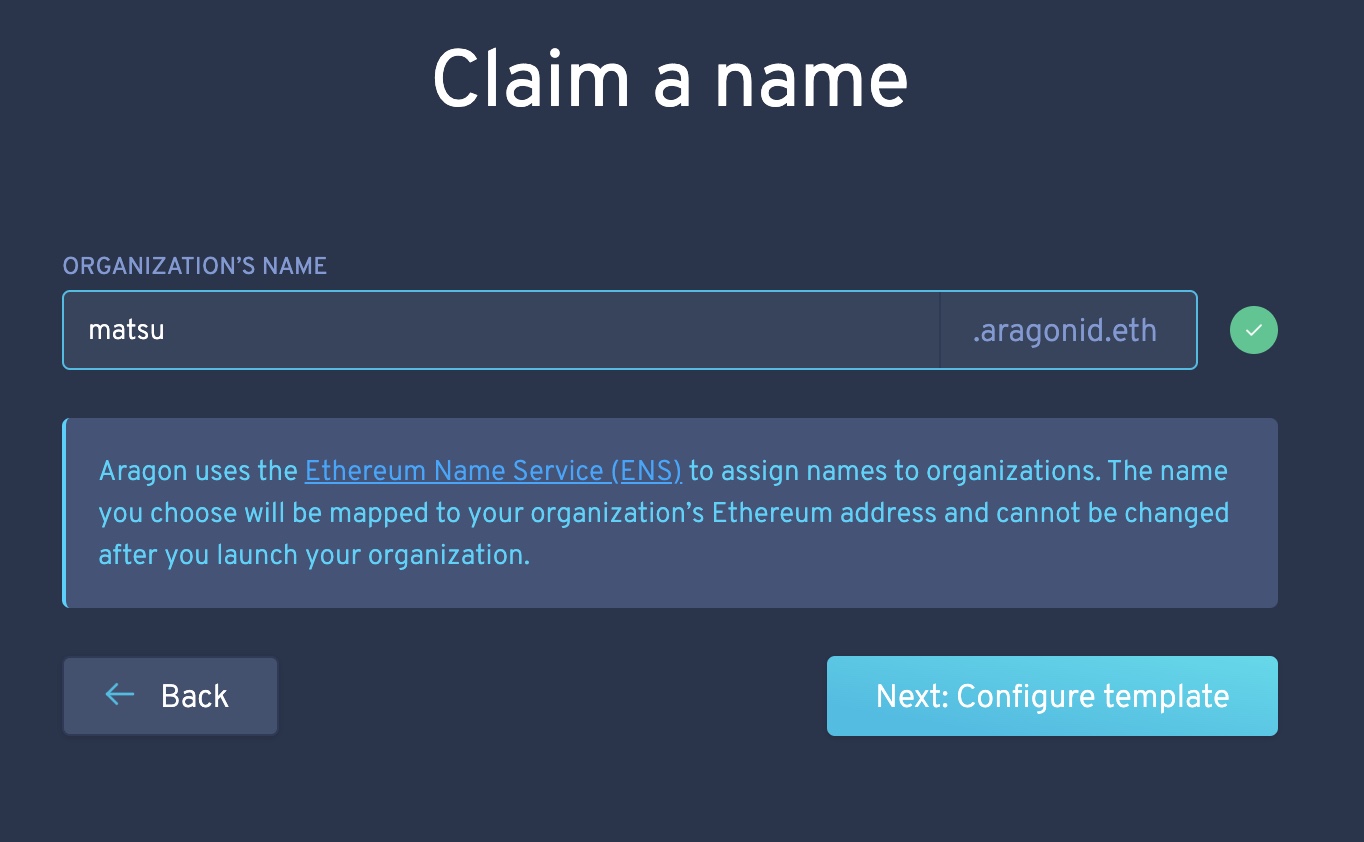1364x842 pixels.
Task: Click the word 'Claim' in the heading
Action: tap(531, 80)
